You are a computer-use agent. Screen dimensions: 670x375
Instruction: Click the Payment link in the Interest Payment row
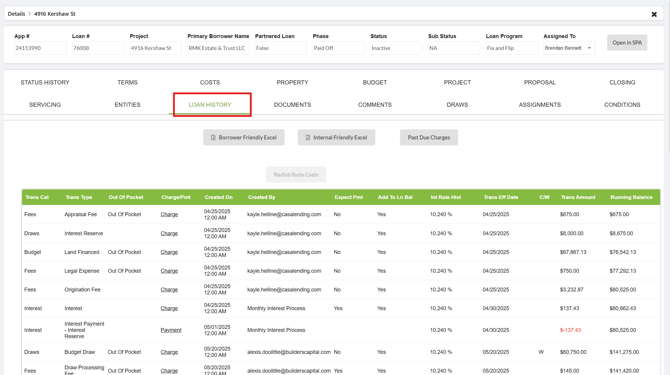171,330
